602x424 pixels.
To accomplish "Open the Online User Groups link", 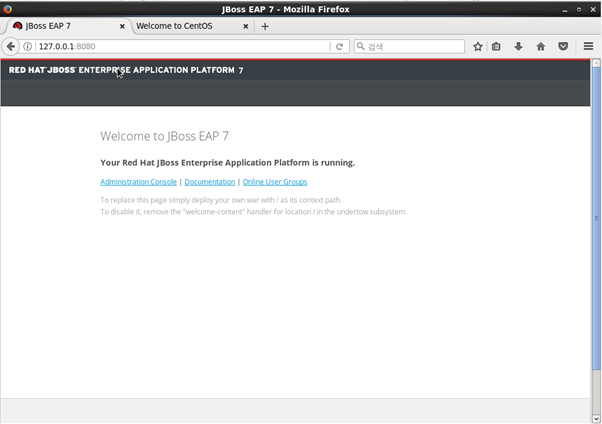I will pos(275,182).
